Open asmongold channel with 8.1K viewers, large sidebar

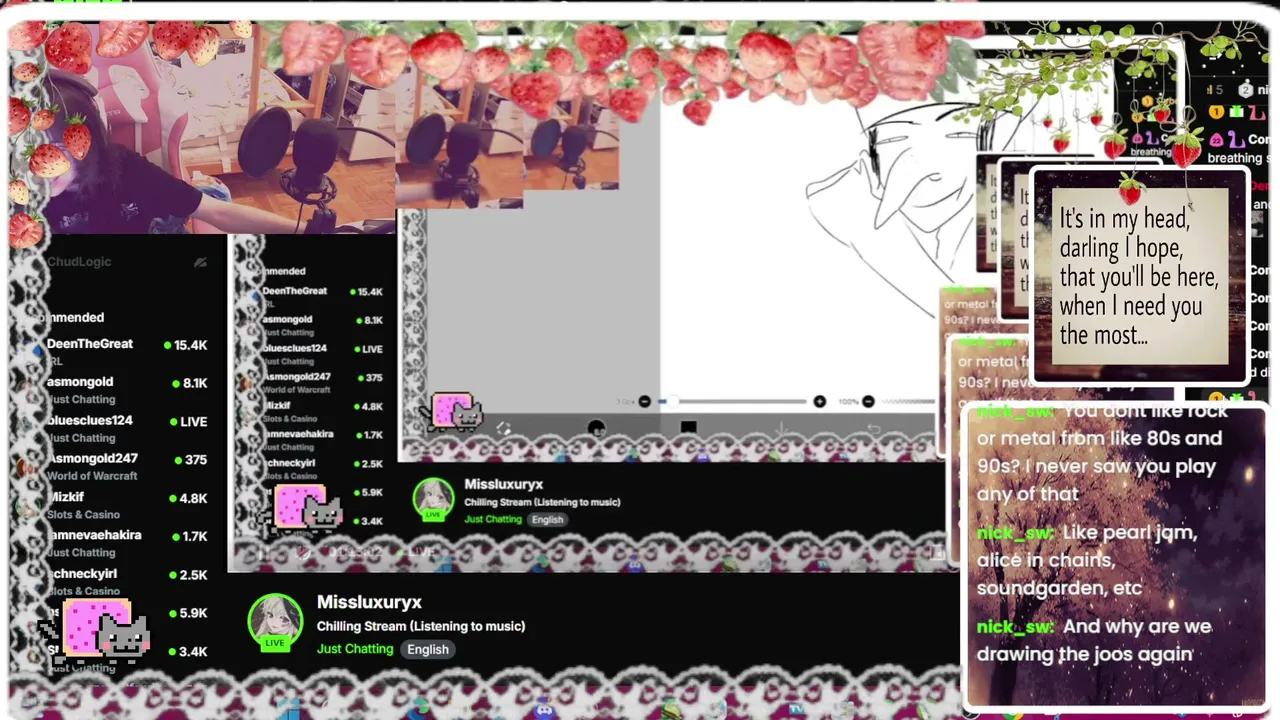click(x=80, y=382)
